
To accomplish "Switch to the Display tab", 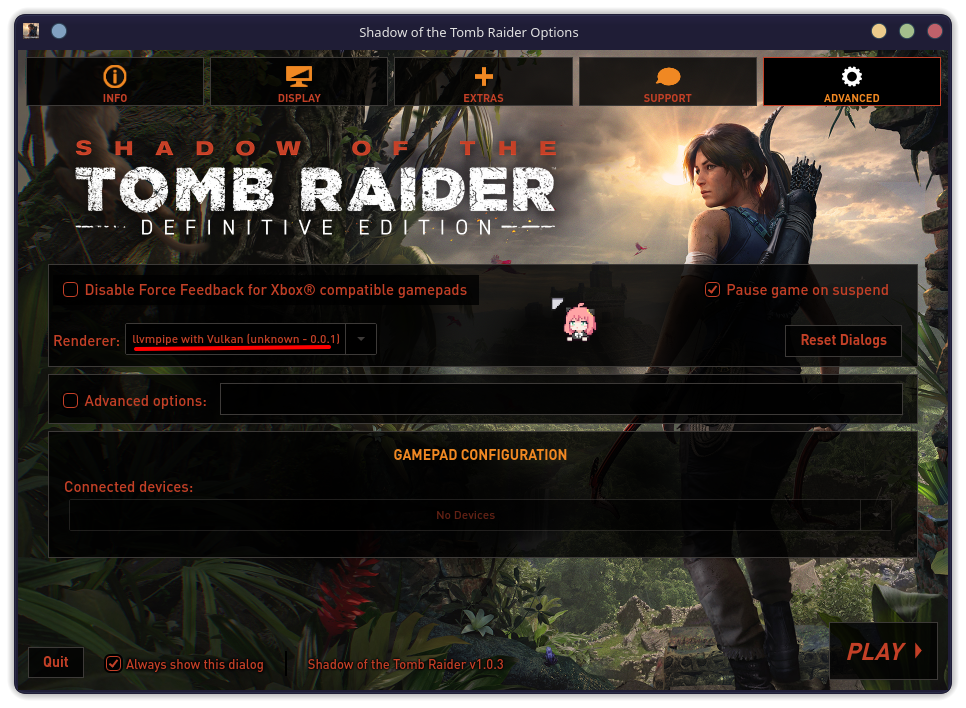I will click(x=299, y=82).
